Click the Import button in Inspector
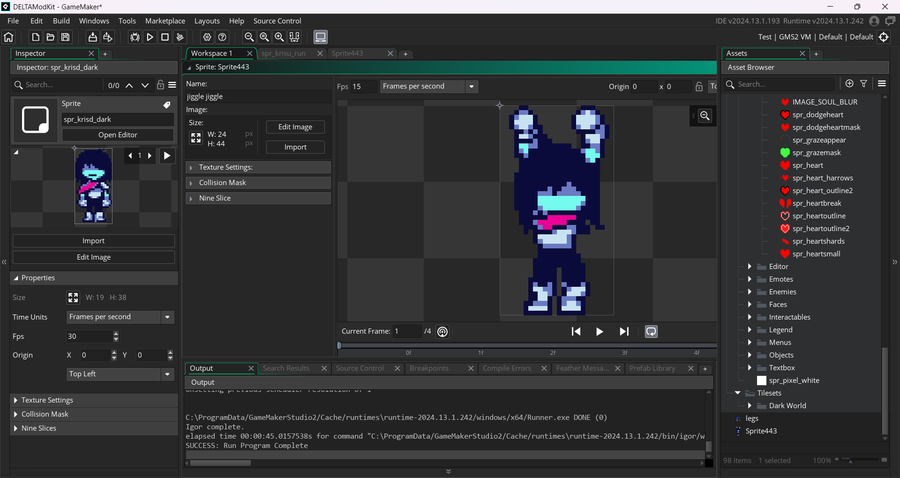Image resolution: width=900 pixels, height=478 pixels. click(94, 241)
